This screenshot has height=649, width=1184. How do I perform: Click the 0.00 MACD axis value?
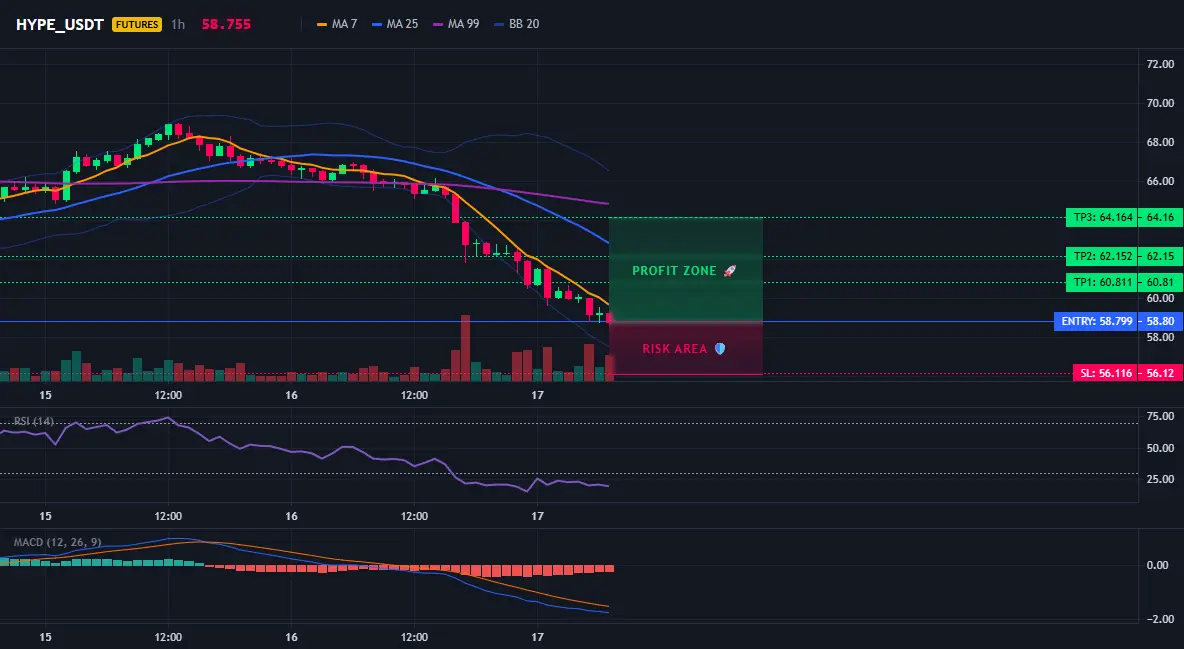[1158, 565]
